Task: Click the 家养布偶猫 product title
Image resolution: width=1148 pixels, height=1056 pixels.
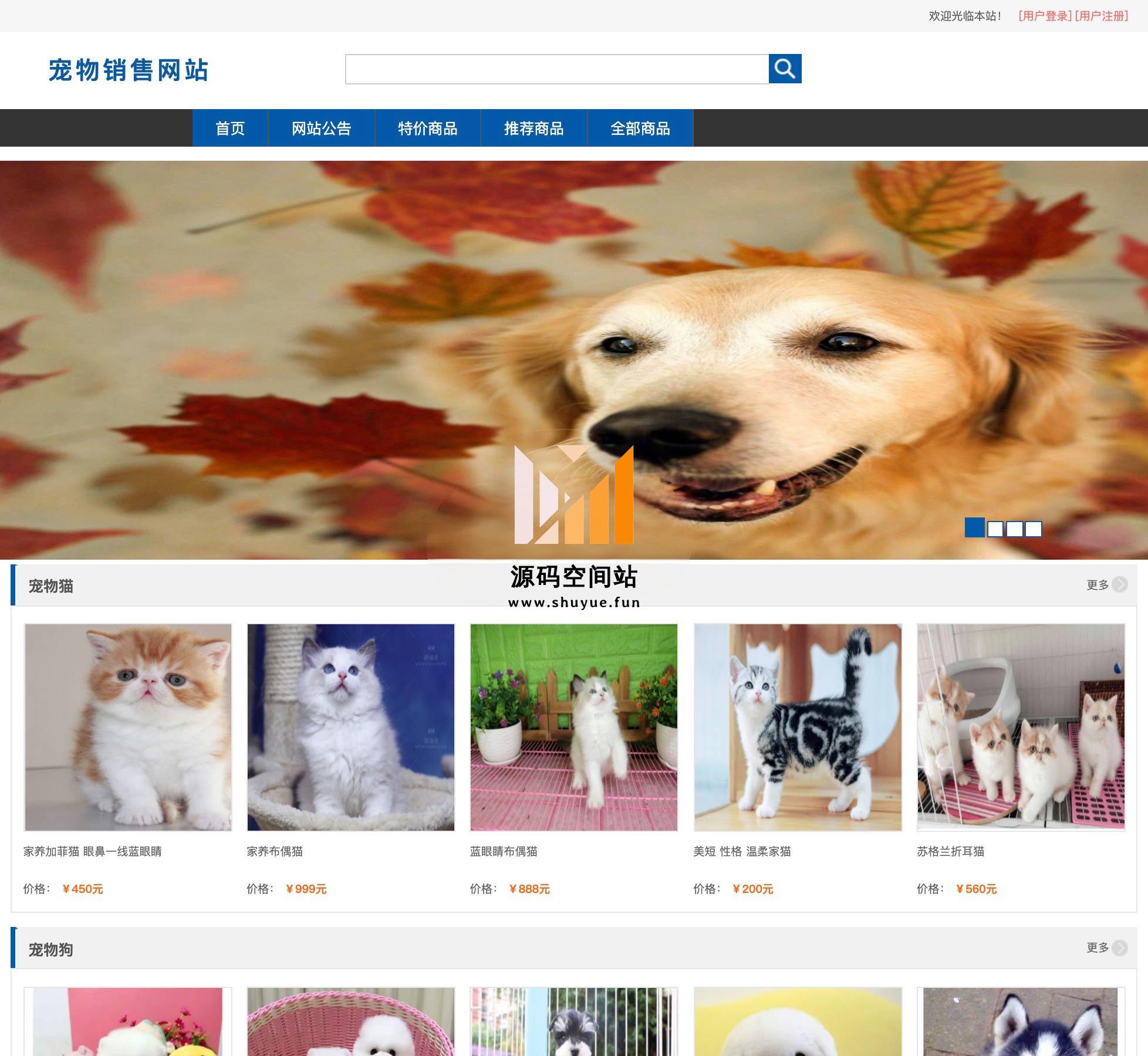Action: click(275, 851)
